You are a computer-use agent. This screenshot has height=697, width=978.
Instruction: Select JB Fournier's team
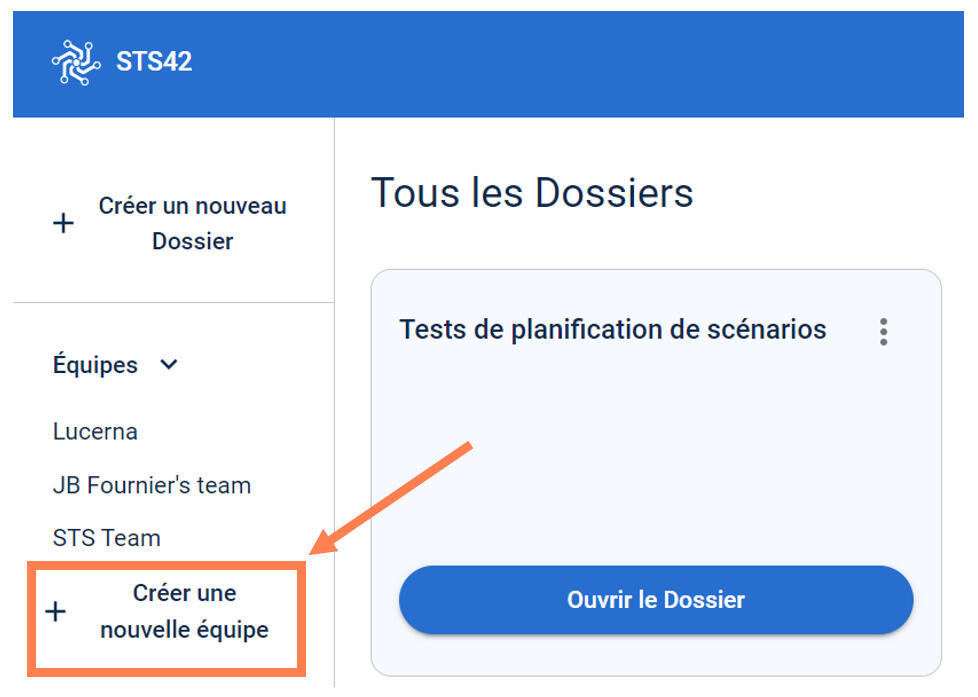coord(151,485)
